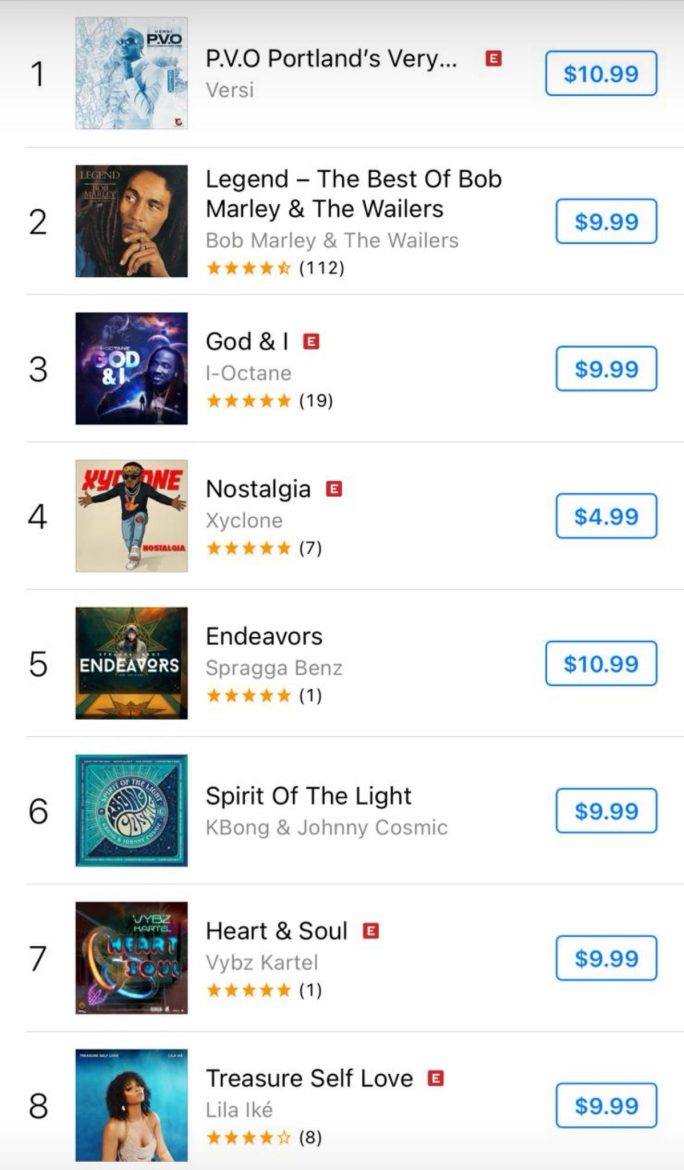Open God & I album cover
This screenshot has height=1170, width=684.
click(131, 368)
